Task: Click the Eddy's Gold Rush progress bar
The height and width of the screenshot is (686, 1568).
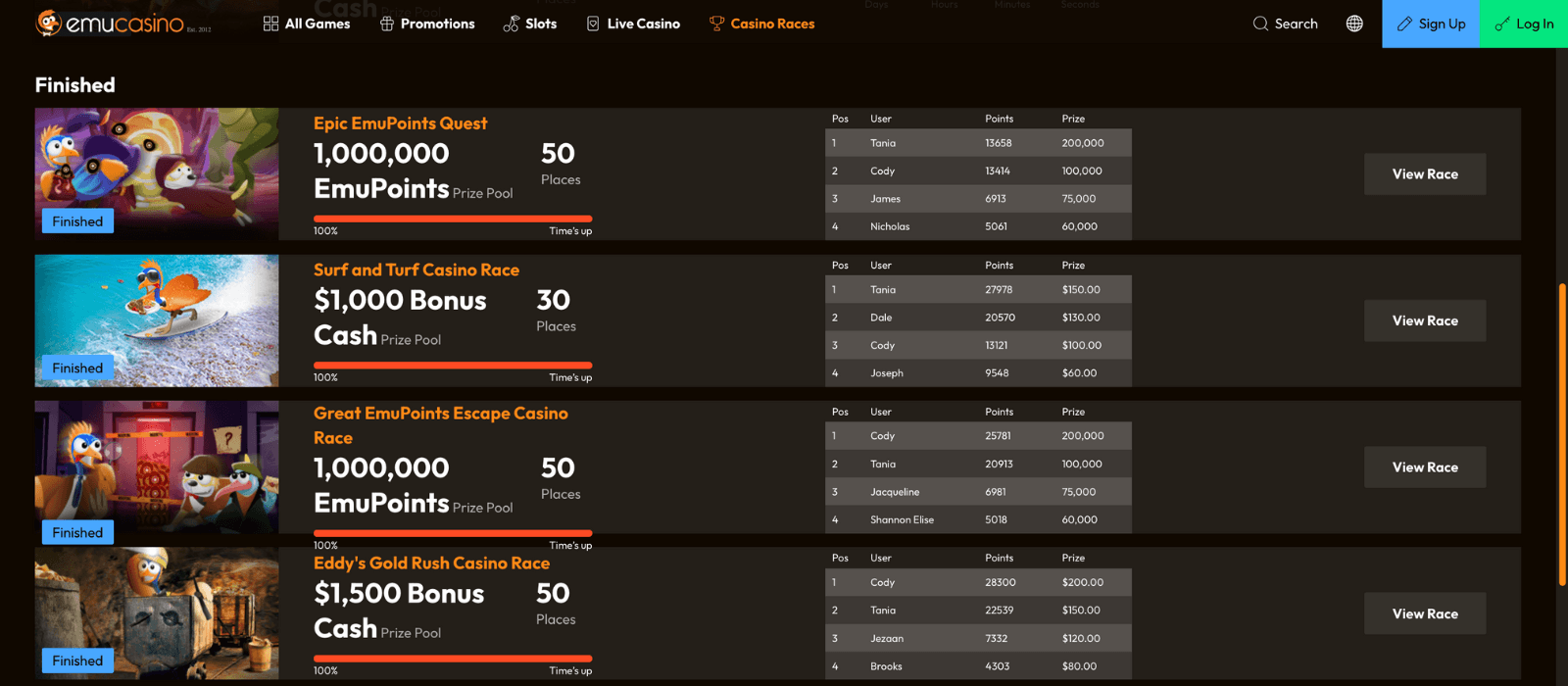Action: (x=453, y=659)
